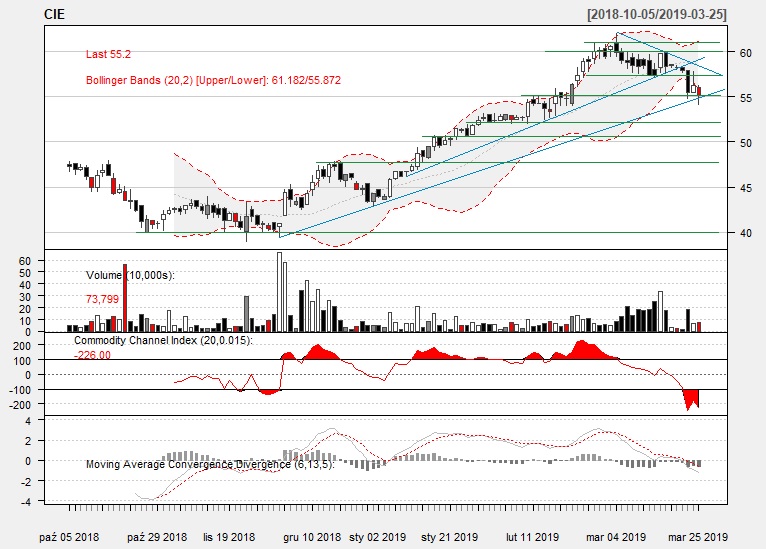Click the CCI value -226.00
Viewport: 766px width, 549px height.
(x=92, y=355)
